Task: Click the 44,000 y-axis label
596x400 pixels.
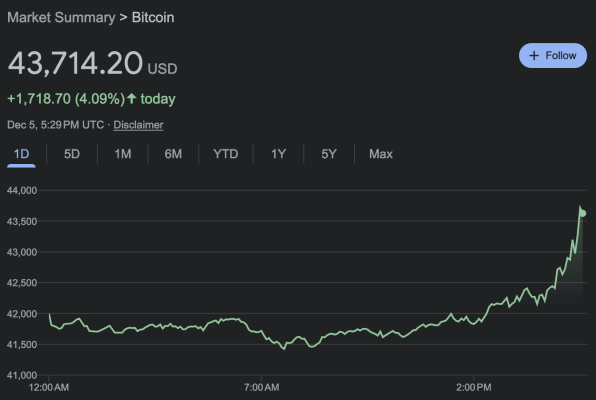Action: coord(22,190)
